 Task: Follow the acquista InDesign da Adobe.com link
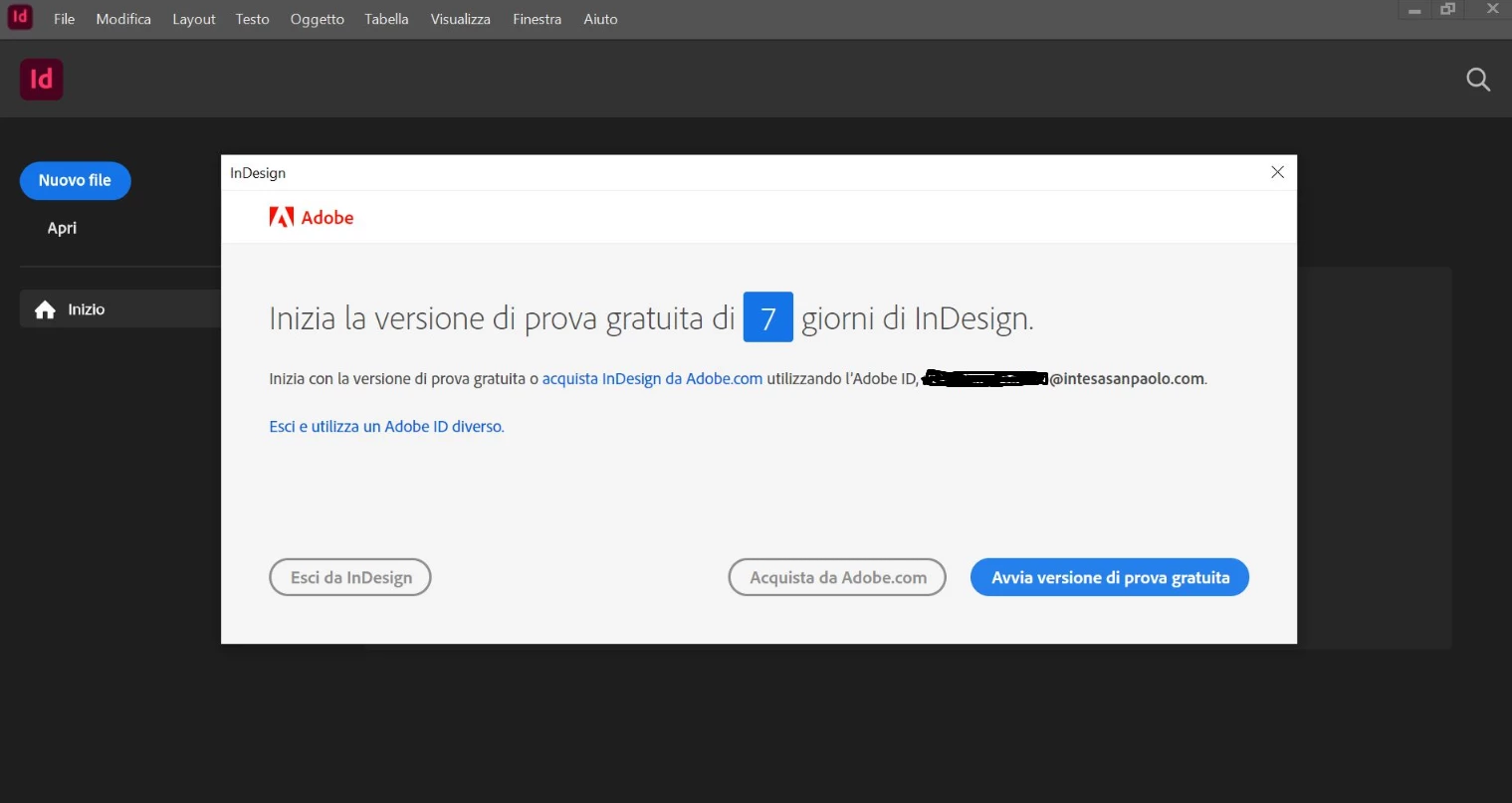(x=652, y=379)
